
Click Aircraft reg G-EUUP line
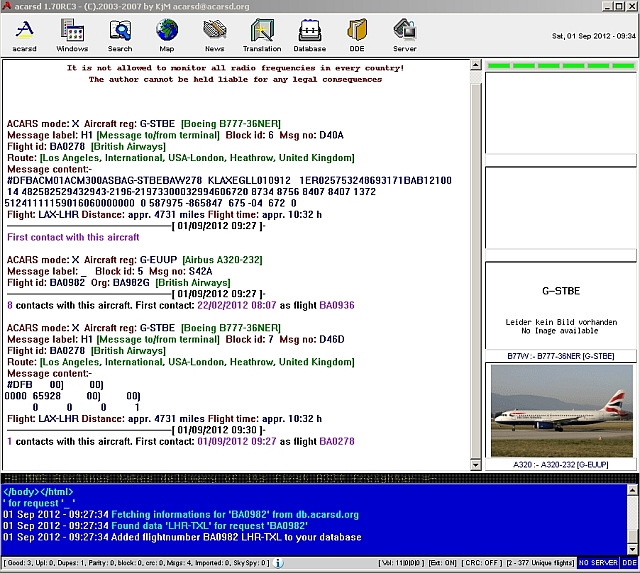pyautogui.click(x=135, y=260)
